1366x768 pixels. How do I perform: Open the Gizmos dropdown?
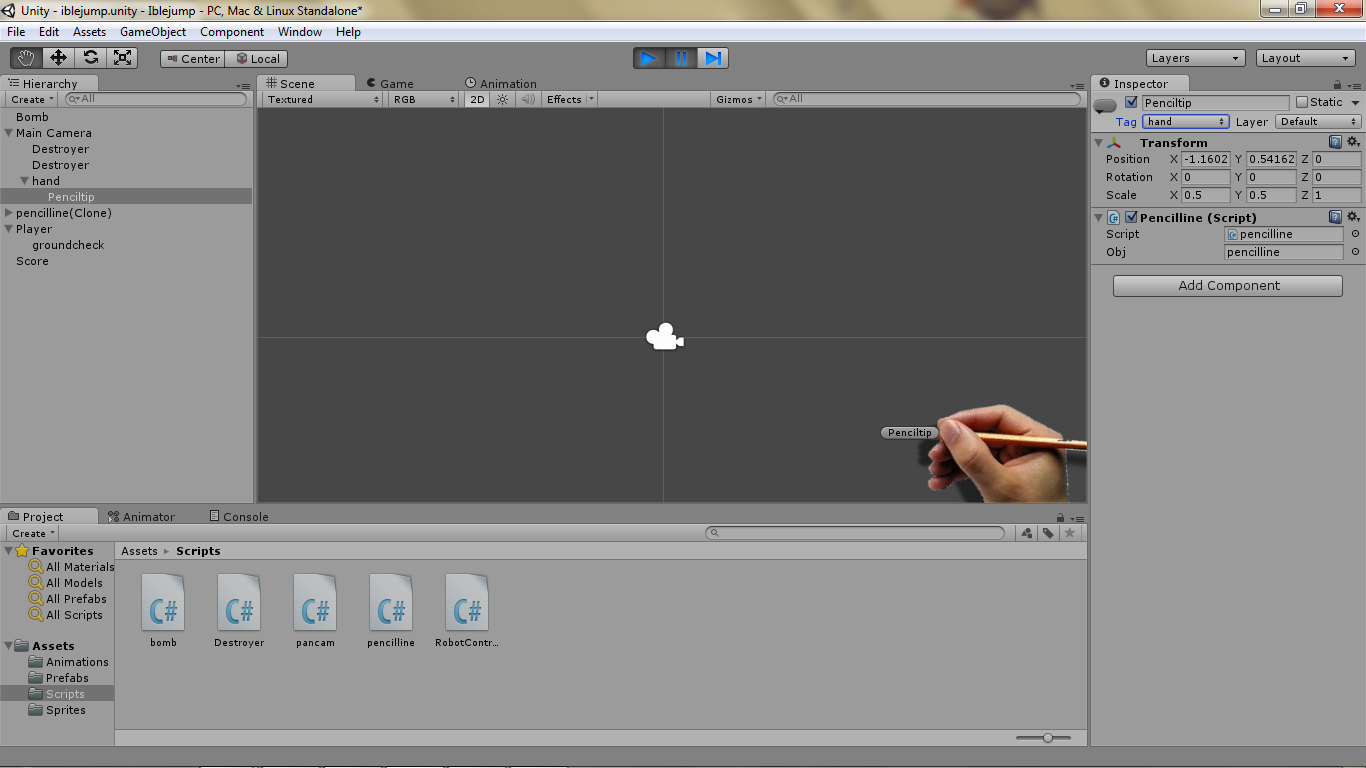pos(740,99)
